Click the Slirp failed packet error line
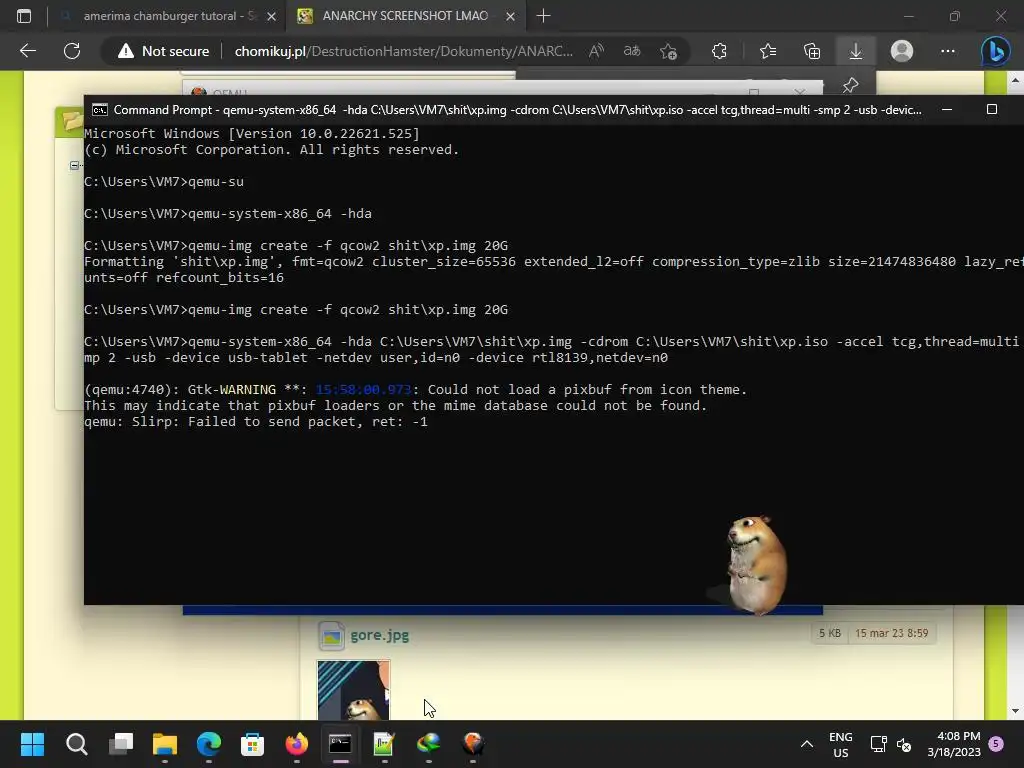The image size is (1024, 768). pyautogui.click(x=256, y=422)
